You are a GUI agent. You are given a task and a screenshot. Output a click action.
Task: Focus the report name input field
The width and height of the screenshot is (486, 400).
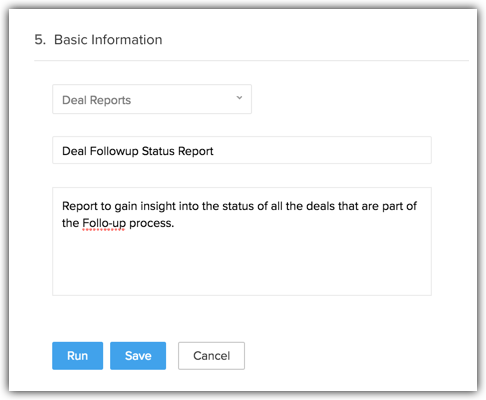click(x=242, y=150)
